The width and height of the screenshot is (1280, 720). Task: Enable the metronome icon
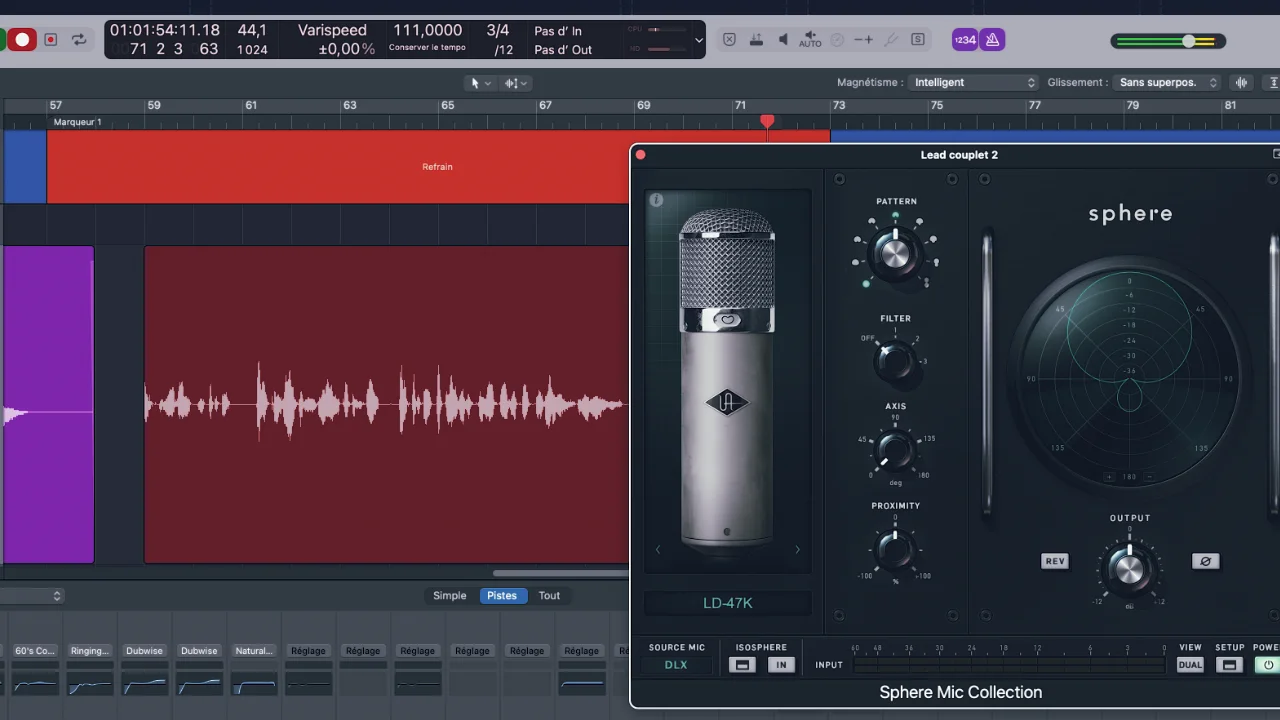pyautogui.click(x=992, y=39)
